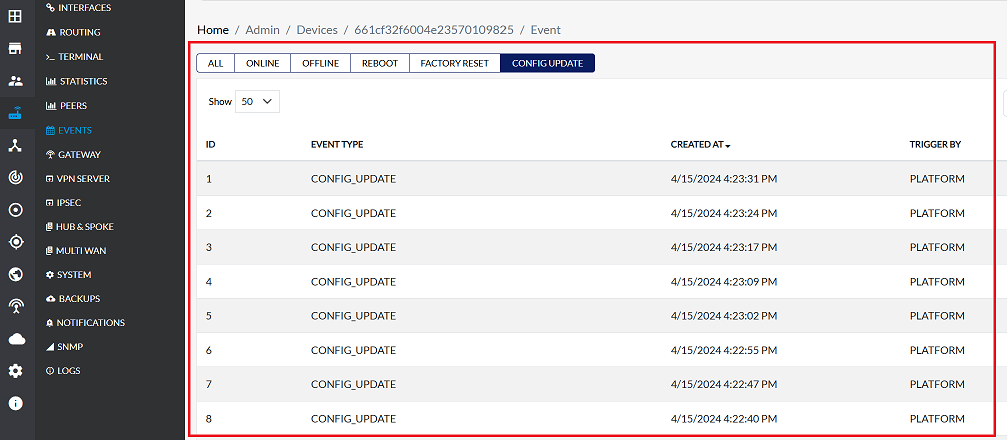Filter events by REBOOT tab
Screen dimensions: 1007x440
coord(380,63)
